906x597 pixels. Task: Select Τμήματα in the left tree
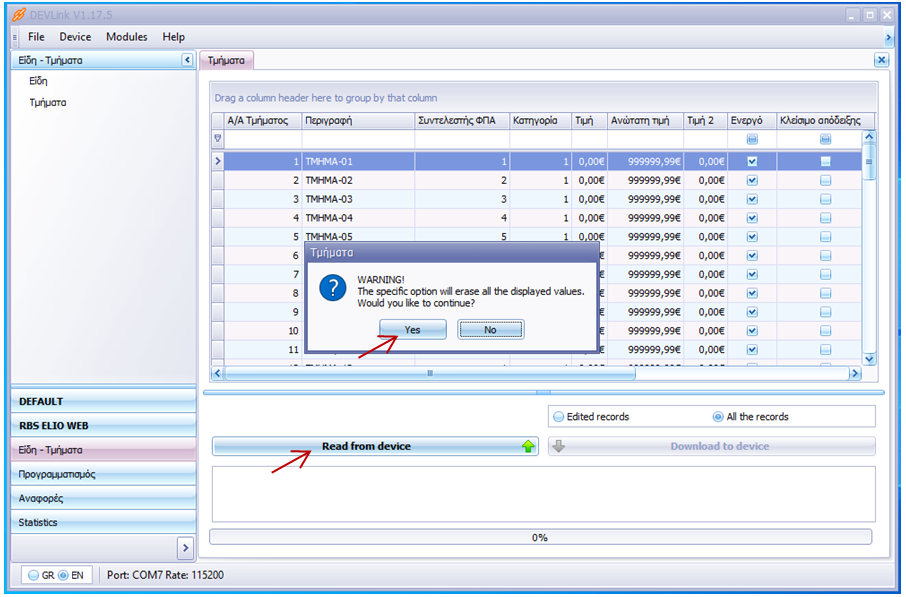[x=48, y=102]
